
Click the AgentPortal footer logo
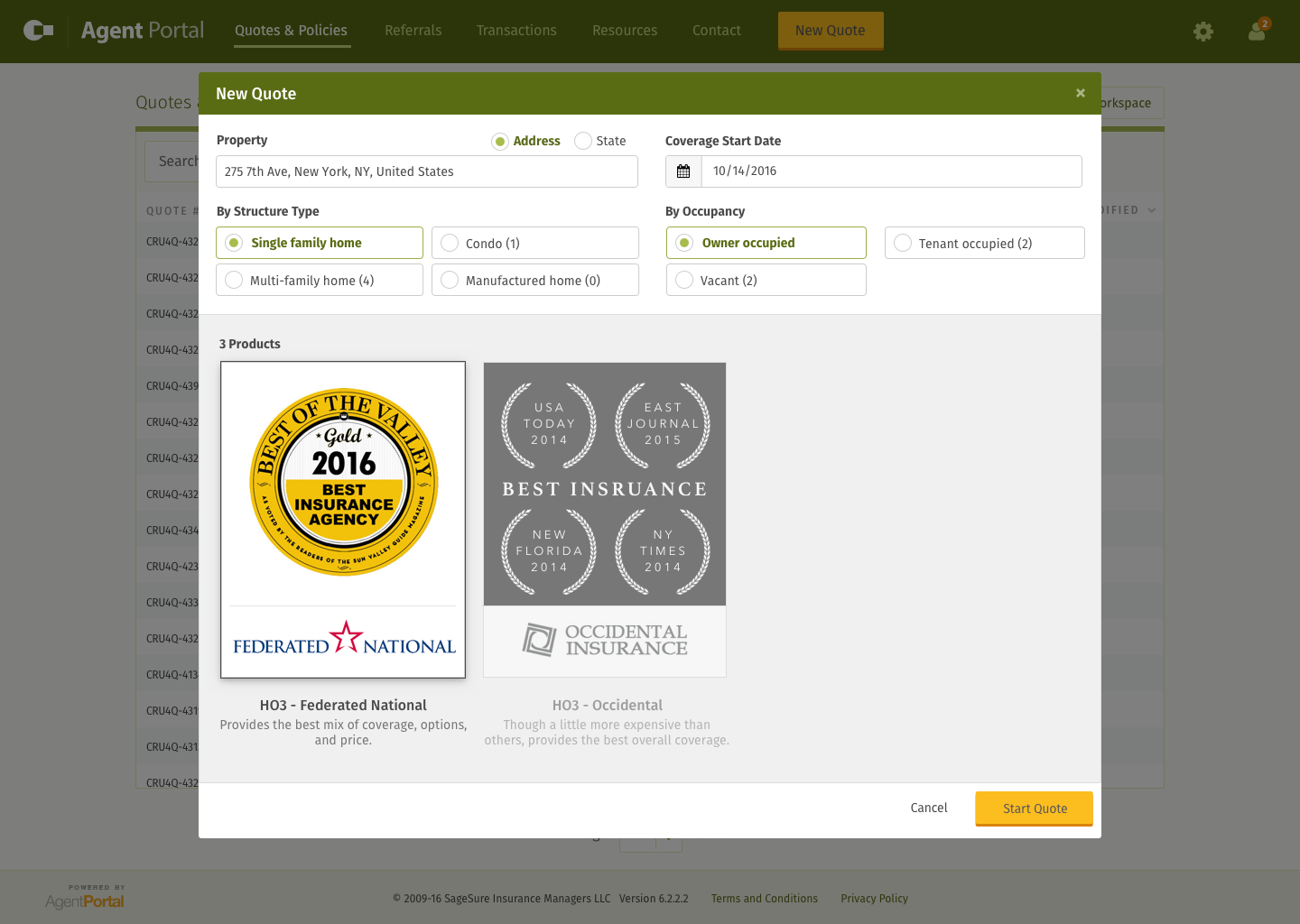coord(85,897)
